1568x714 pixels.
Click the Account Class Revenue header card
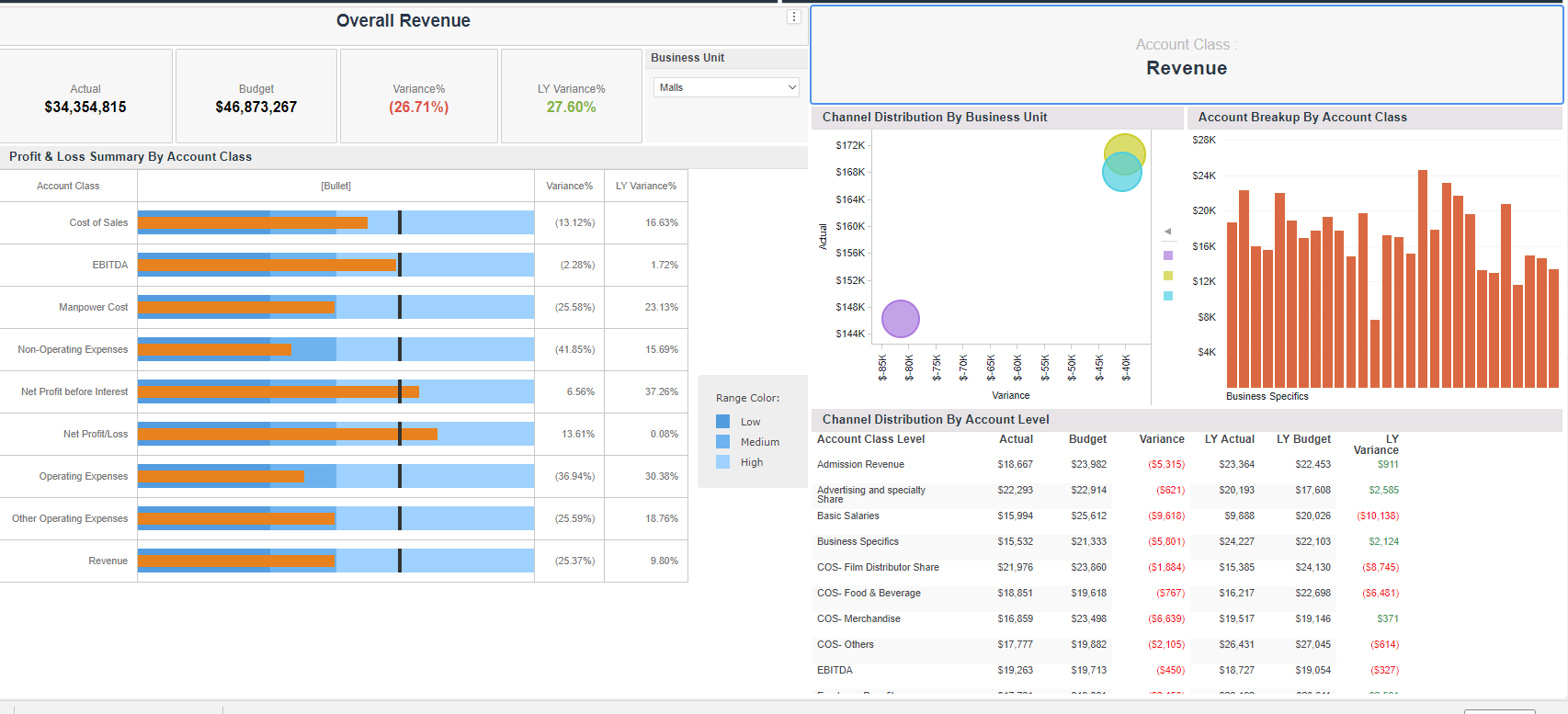click(x=1187, y=56)
